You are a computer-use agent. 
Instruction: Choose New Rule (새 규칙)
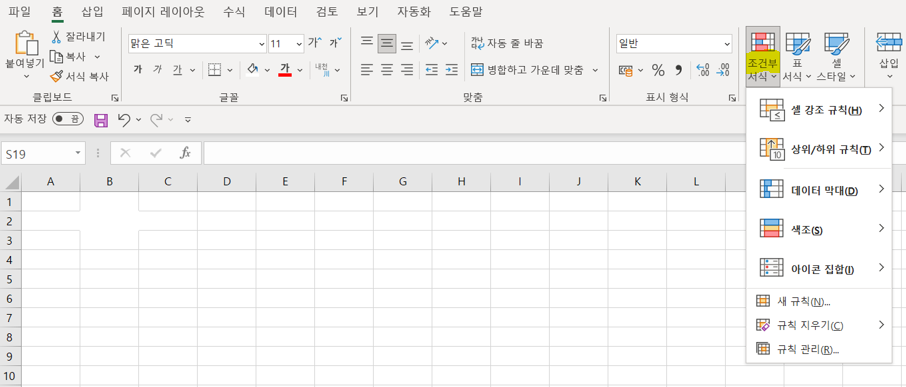pos(819,301)
